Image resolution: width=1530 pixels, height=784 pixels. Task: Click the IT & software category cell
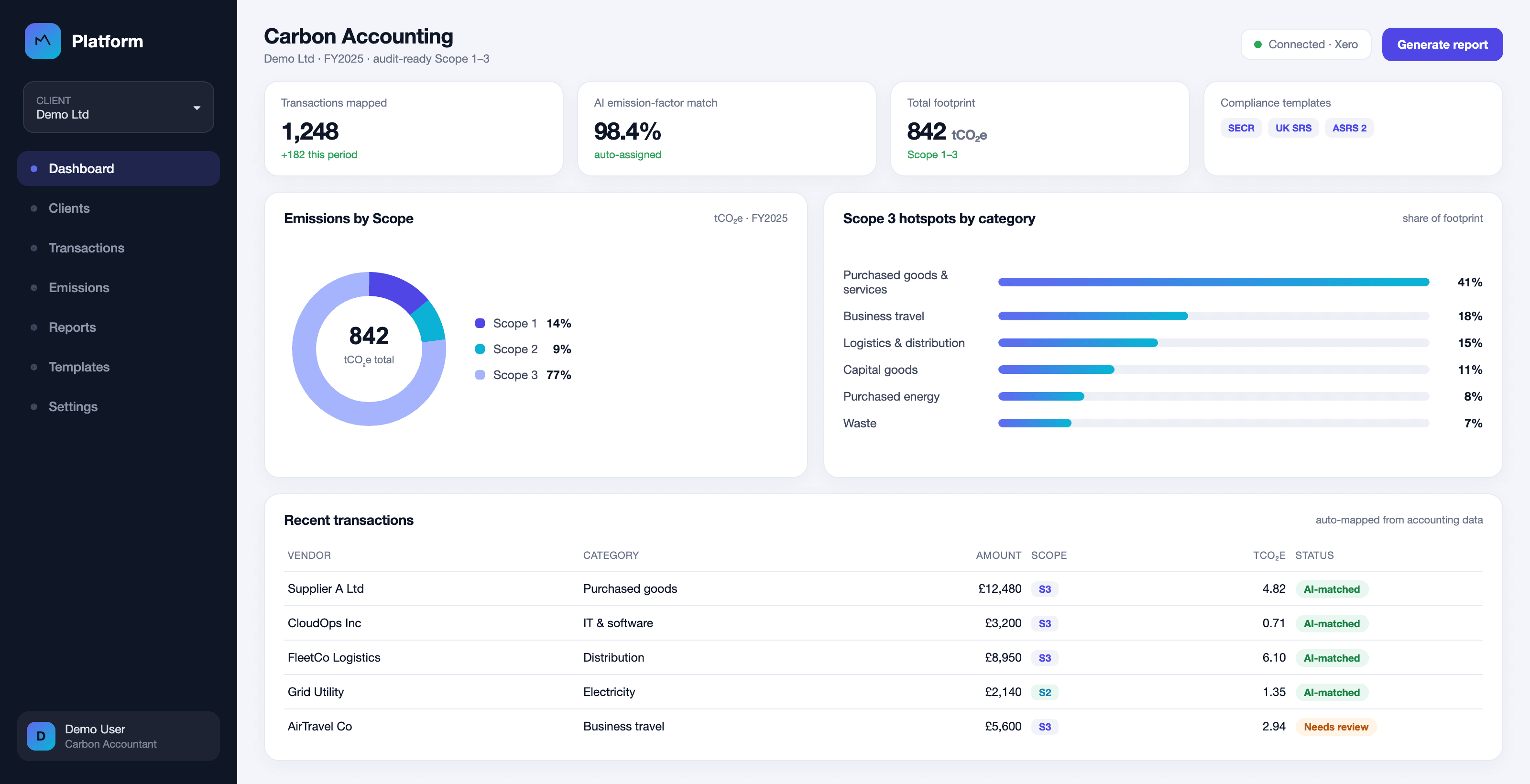[618, 623]
